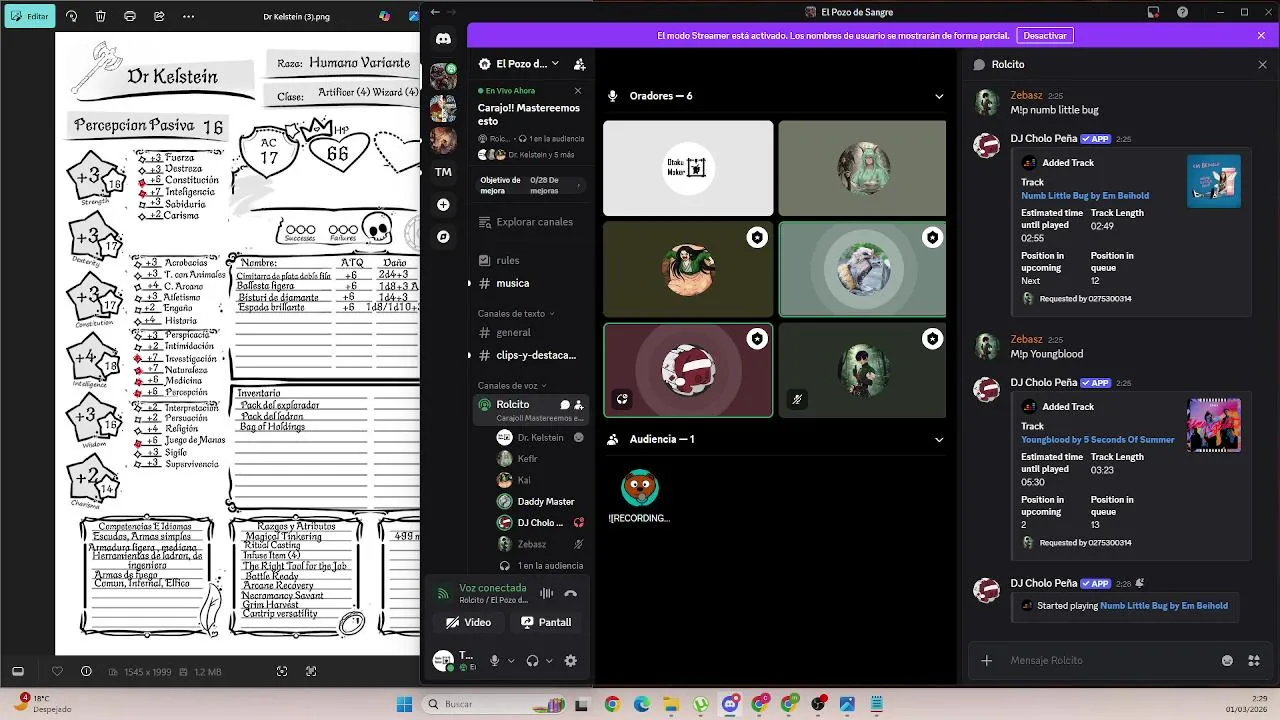Click the RECORDING audience member avatar

(640, 488)
